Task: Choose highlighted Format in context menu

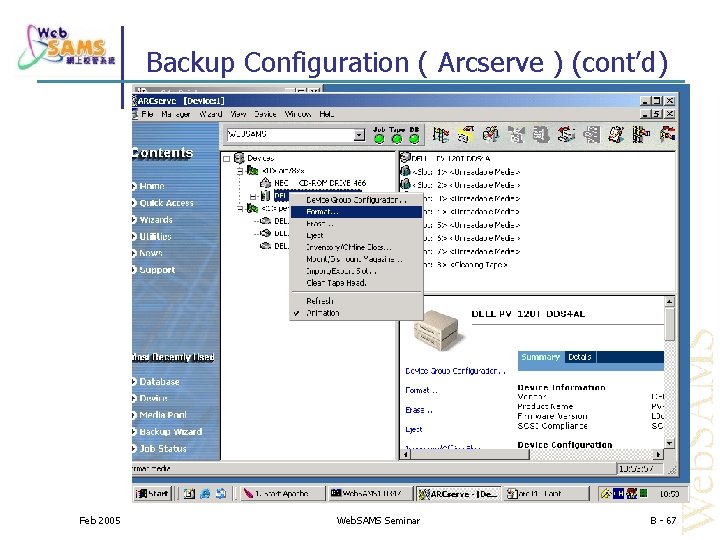Action: coord(356,212)
